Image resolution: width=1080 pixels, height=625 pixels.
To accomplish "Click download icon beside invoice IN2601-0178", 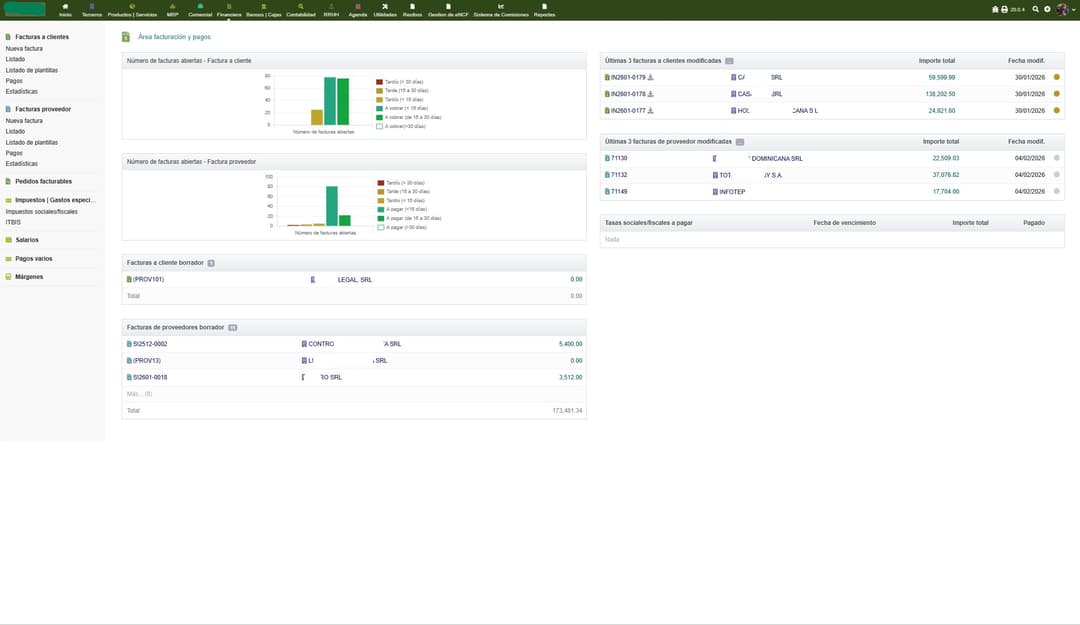I will [x=651, y=94].
